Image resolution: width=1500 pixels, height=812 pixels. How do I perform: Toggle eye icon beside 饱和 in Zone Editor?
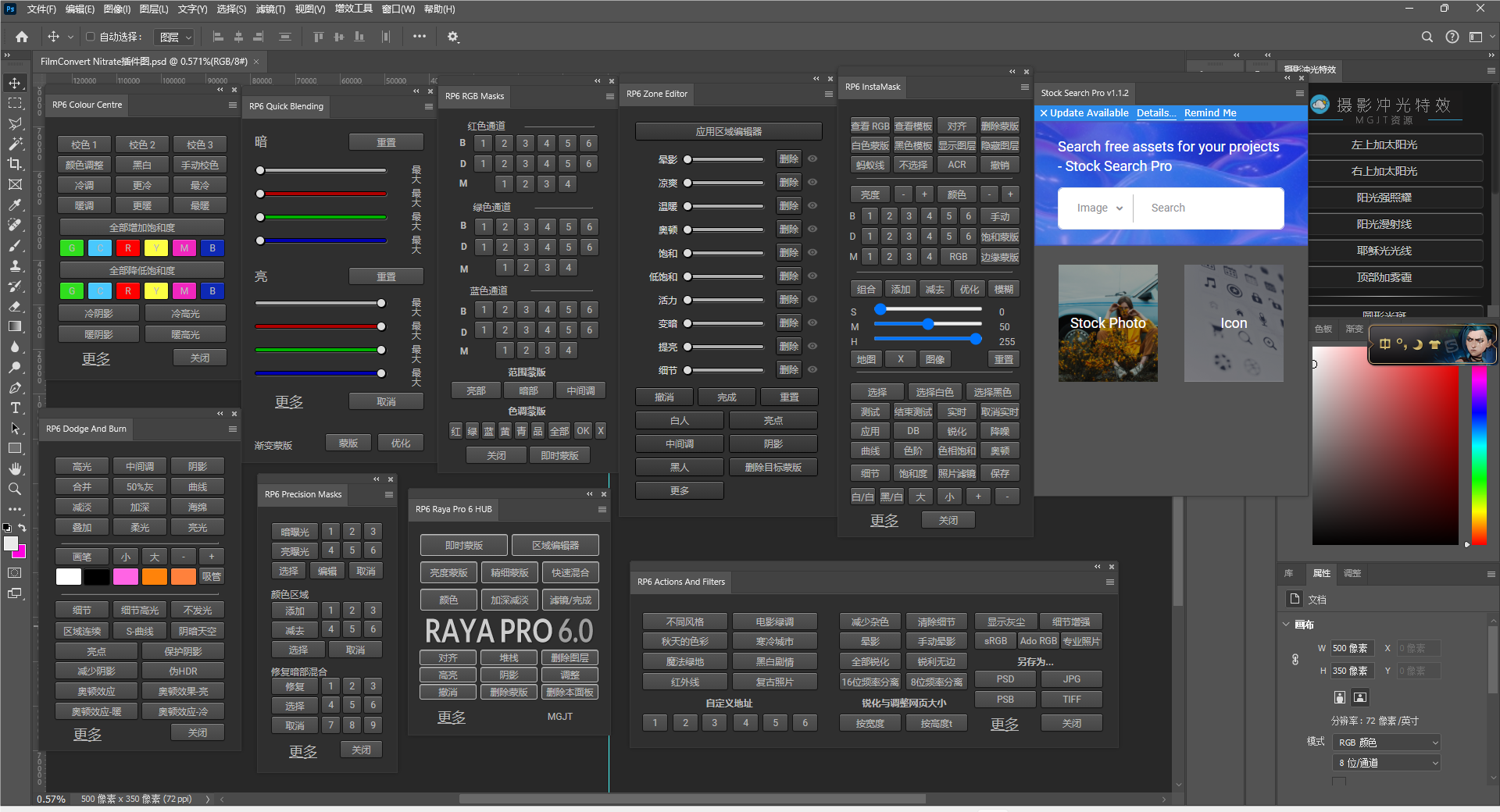click(x=812, y=252)
